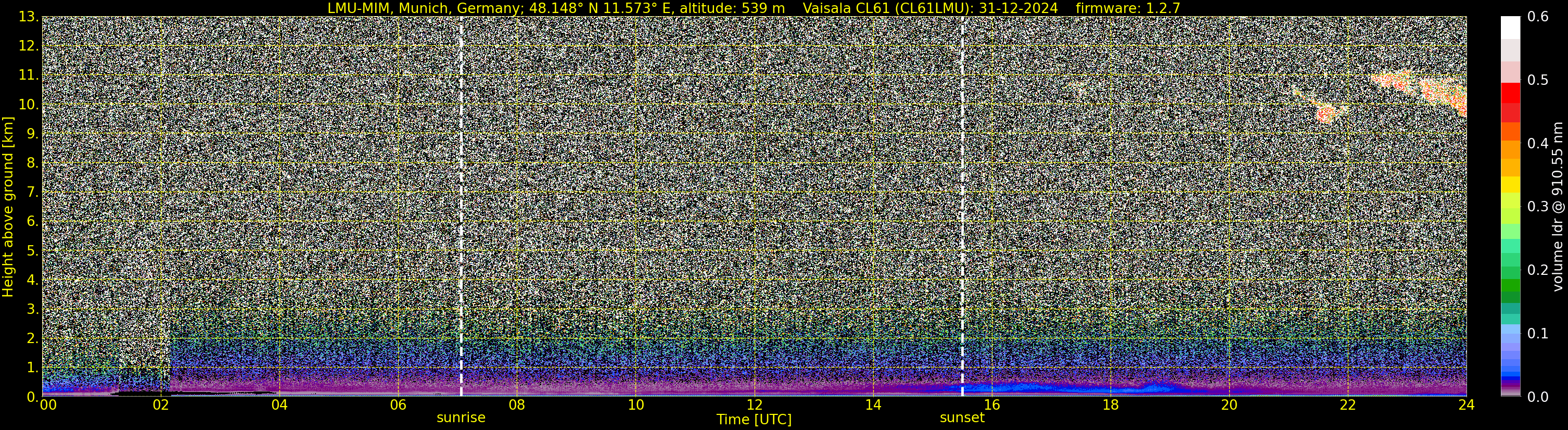Click the height axis tick '9.'
Screen dimensions: 1568x430
coord(32,134)
